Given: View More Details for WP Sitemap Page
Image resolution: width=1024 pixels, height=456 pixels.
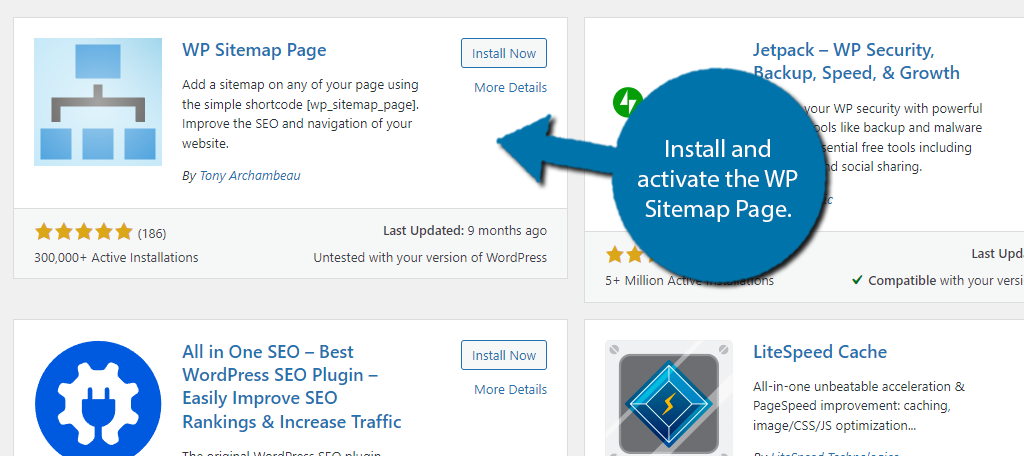Looking at the screenshot, I should (511, 88).
